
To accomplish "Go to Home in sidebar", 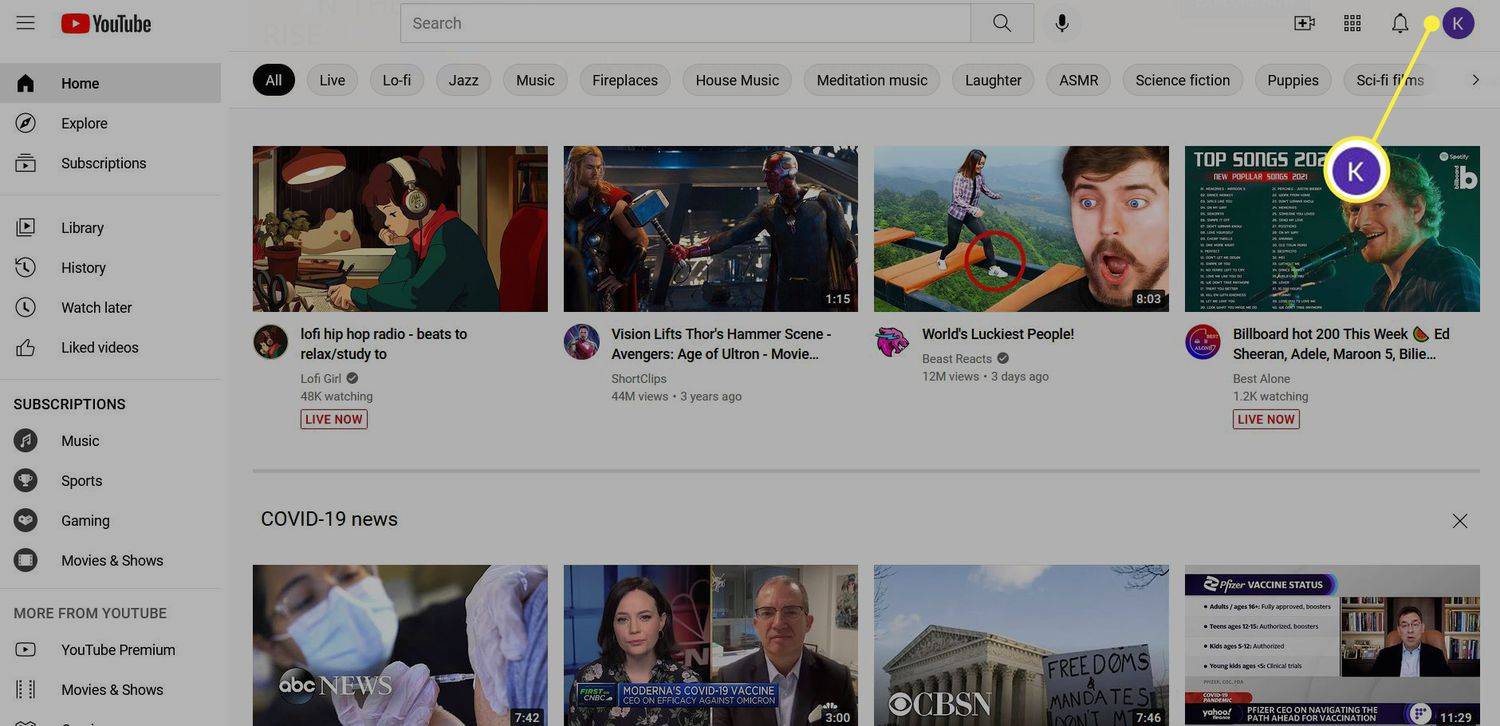I will pyautogui.click(x=110, y=83).
